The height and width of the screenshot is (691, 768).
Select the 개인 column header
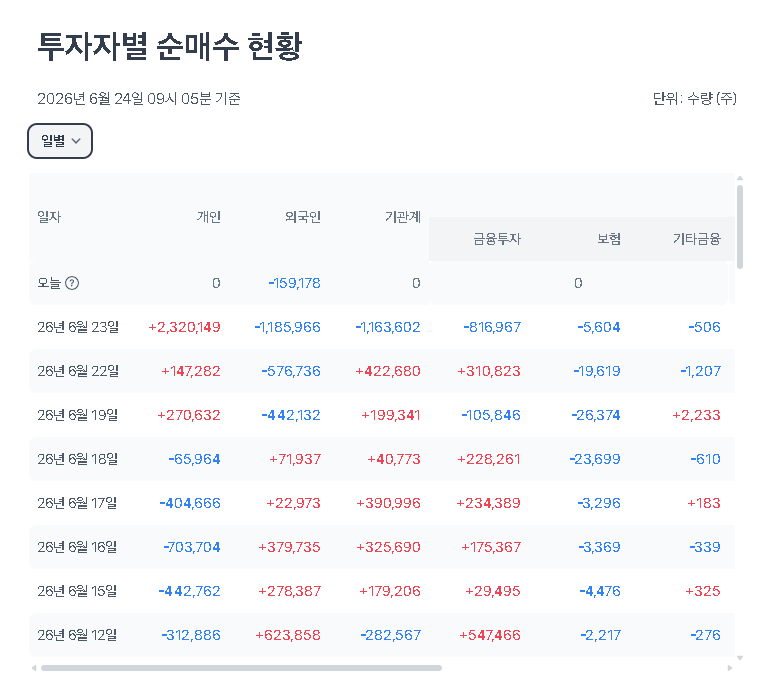pos(209,217)
